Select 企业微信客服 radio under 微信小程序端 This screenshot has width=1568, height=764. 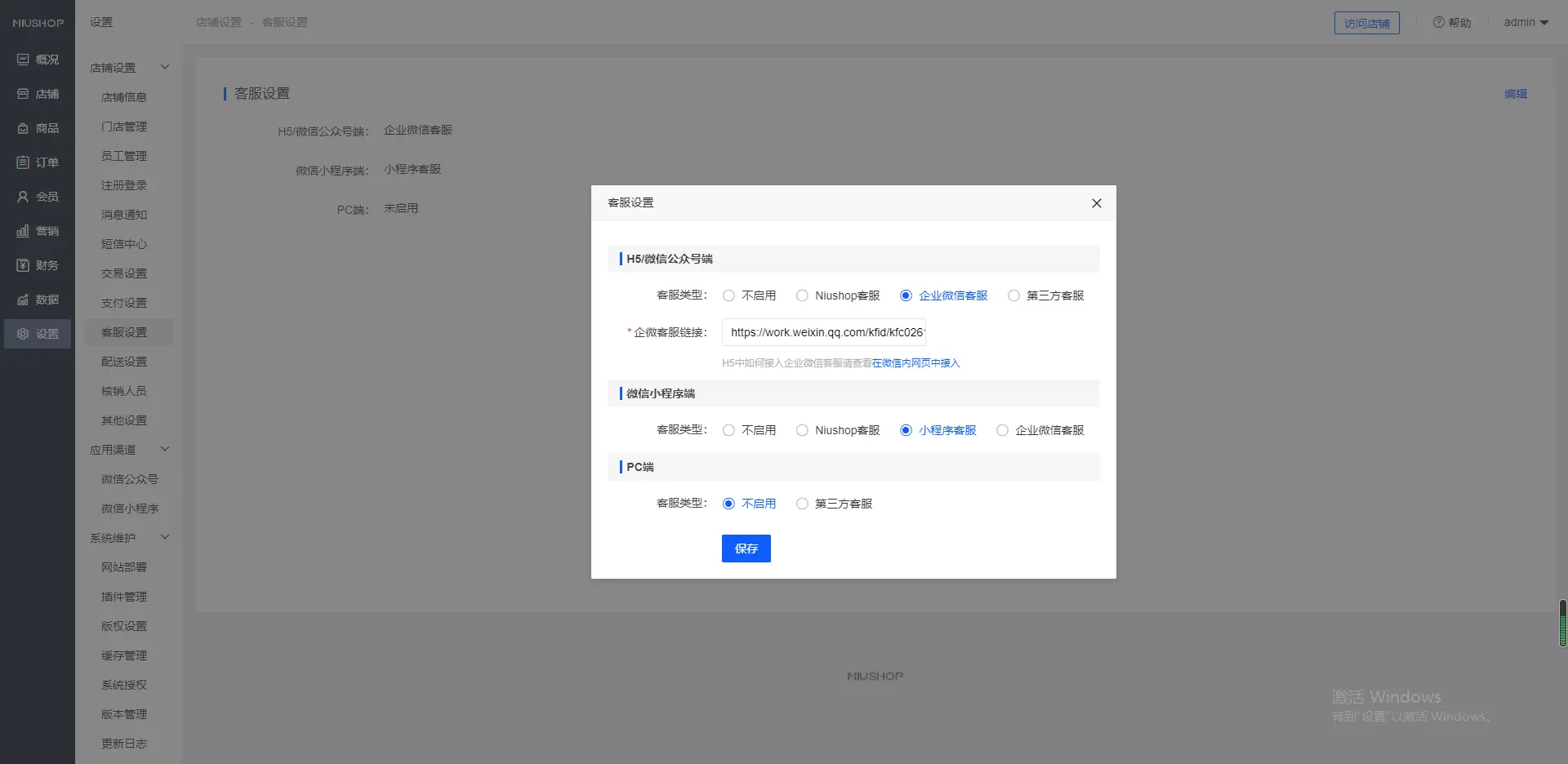click(1002, 430)
